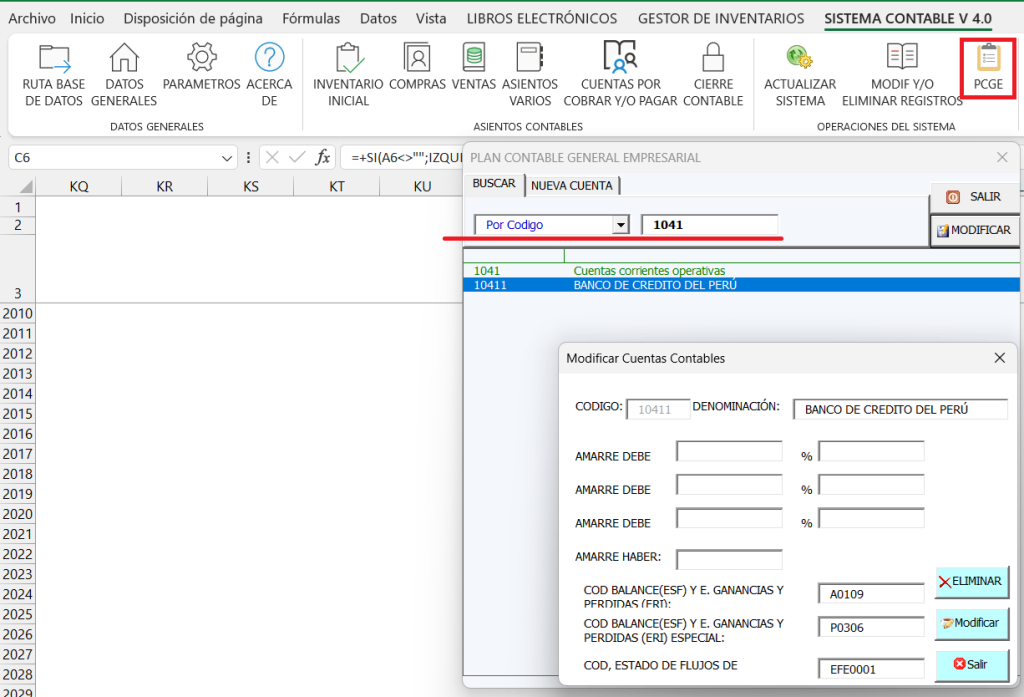The width and height of the screenshot is (1024, 697).
Task: Select row 10411 BANCO DE CREDITO DEL PERÚ
Action: pos(741,285)
